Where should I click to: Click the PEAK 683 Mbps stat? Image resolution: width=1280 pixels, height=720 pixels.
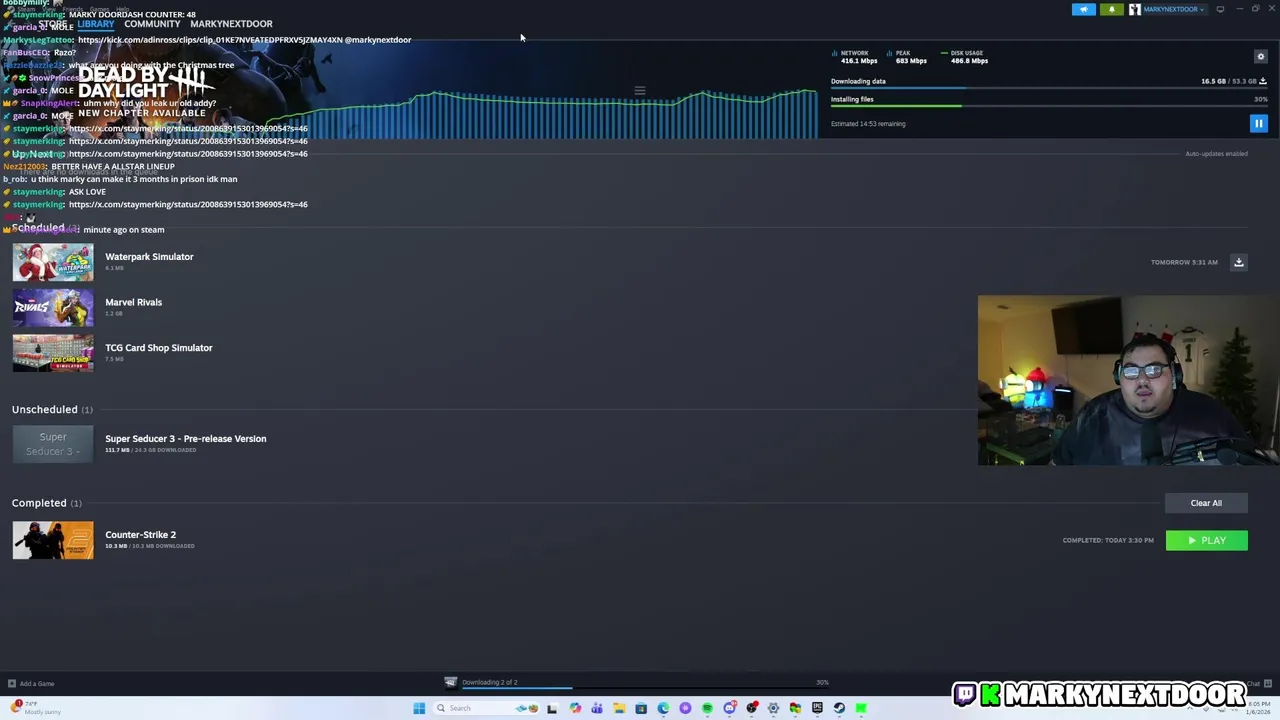coord(907,57)
